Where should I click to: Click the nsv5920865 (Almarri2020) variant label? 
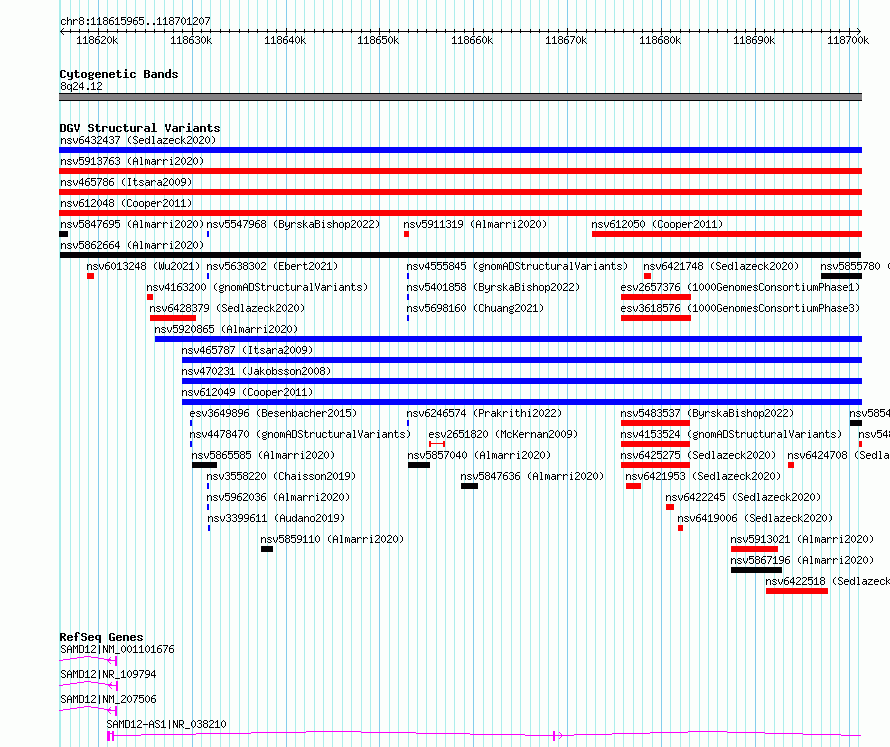point(226,329)
